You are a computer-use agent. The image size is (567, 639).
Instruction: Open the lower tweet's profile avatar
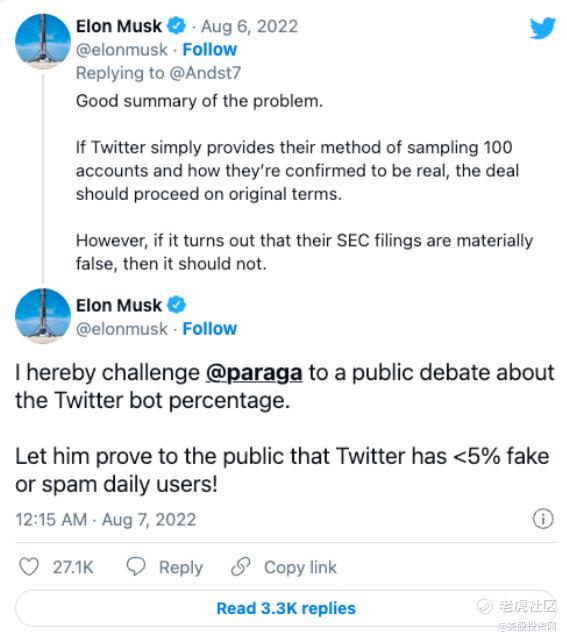click(43, 316)
